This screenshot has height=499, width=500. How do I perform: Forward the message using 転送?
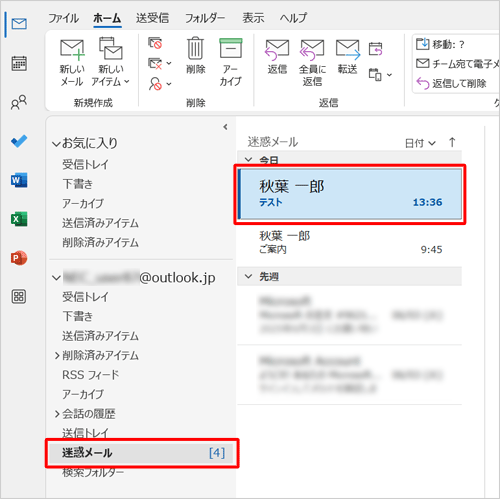point(347,56)
